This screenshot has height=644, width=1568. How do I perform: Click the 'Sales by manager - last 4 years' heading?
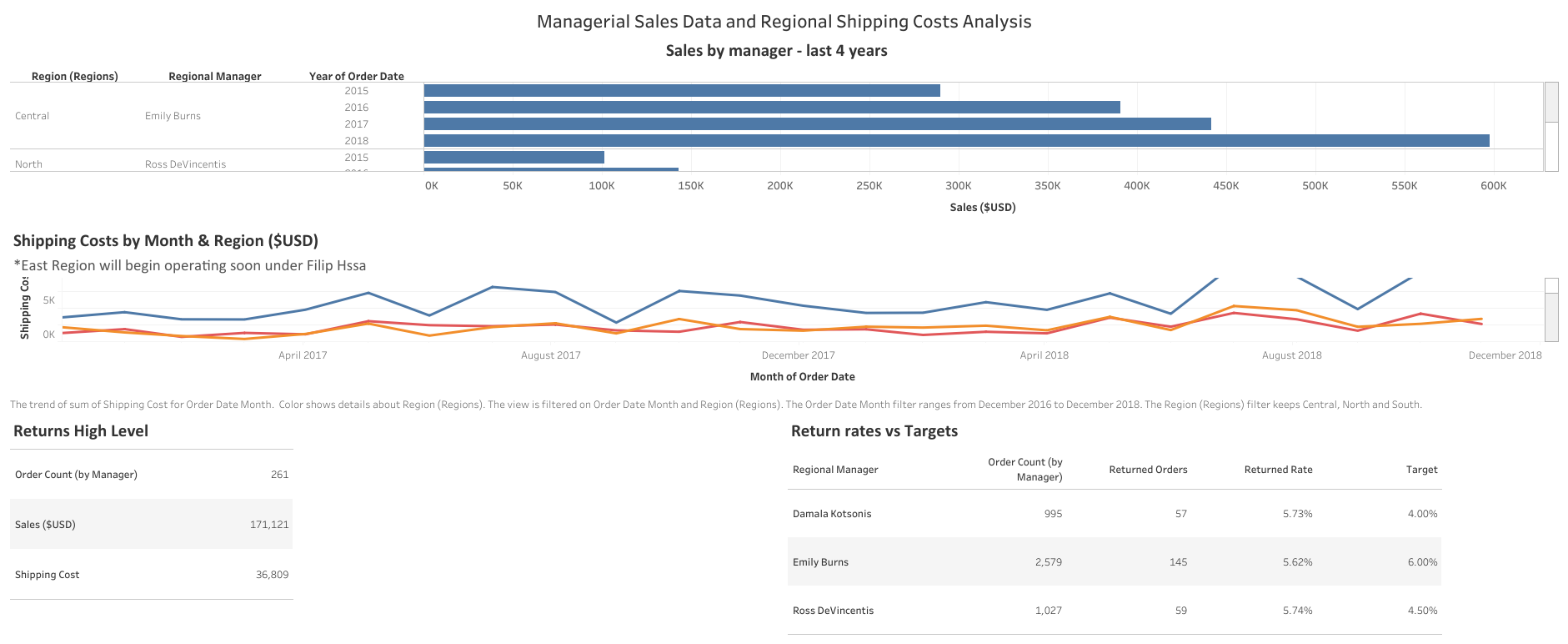[x=776, y=51]
